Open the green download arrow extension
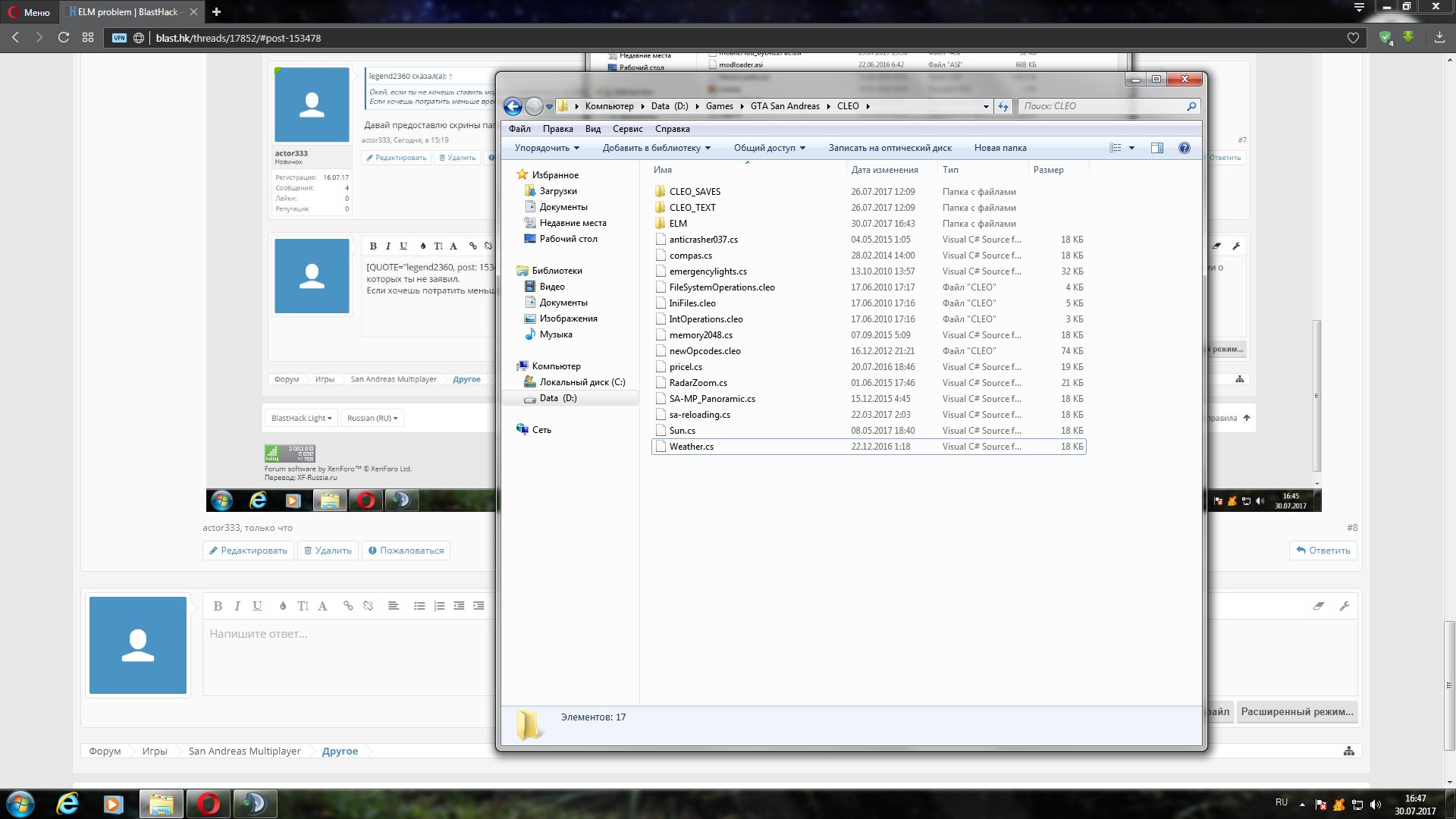Viewport: 1456px width, 819px height. pos(1408,37)
